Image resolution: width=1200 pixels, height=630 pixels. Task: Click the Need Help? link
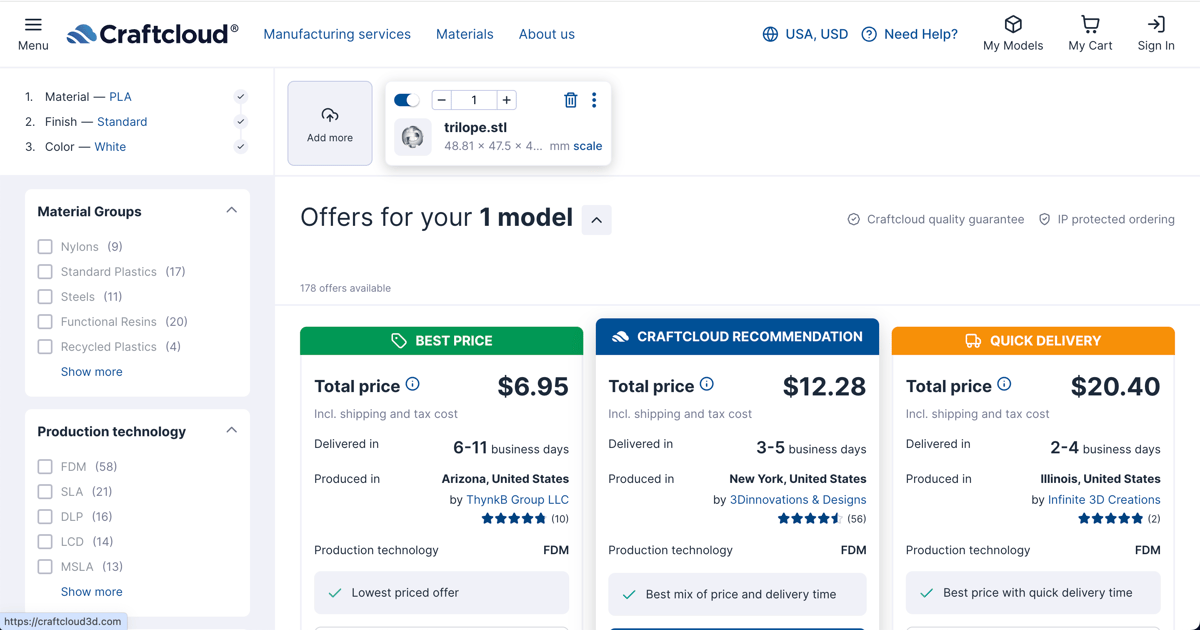921,34
